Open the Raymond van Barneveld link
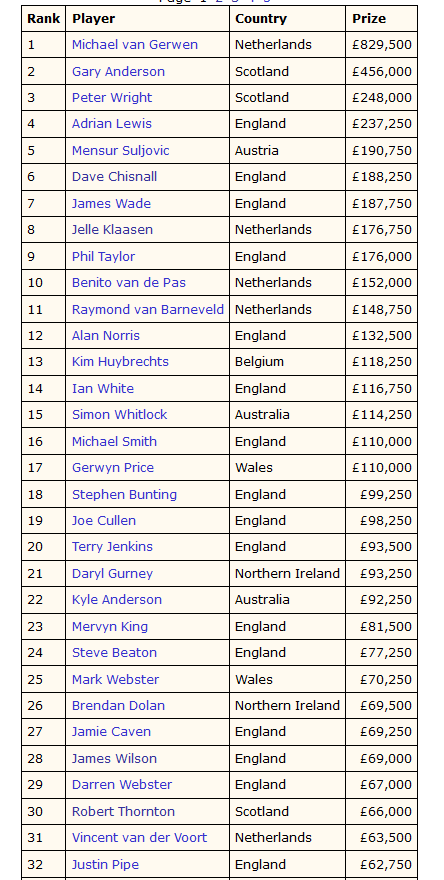444x880 pixels. pos(148,309)
